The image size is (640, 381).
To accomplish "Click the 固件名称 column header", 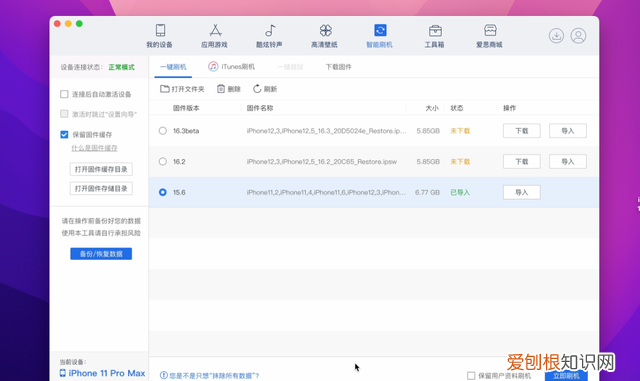I will click(260, 108).
